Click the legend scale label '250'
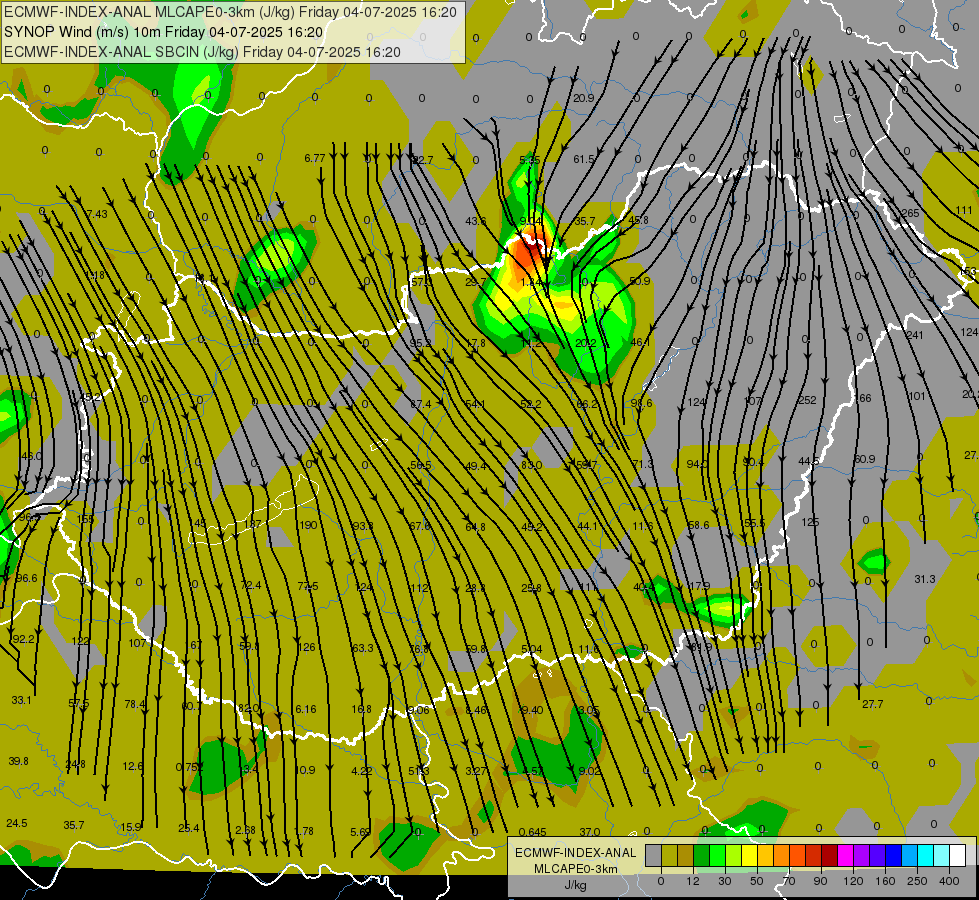Image resolution: width=979 pixels, height=900 pixels. point(917,881)
